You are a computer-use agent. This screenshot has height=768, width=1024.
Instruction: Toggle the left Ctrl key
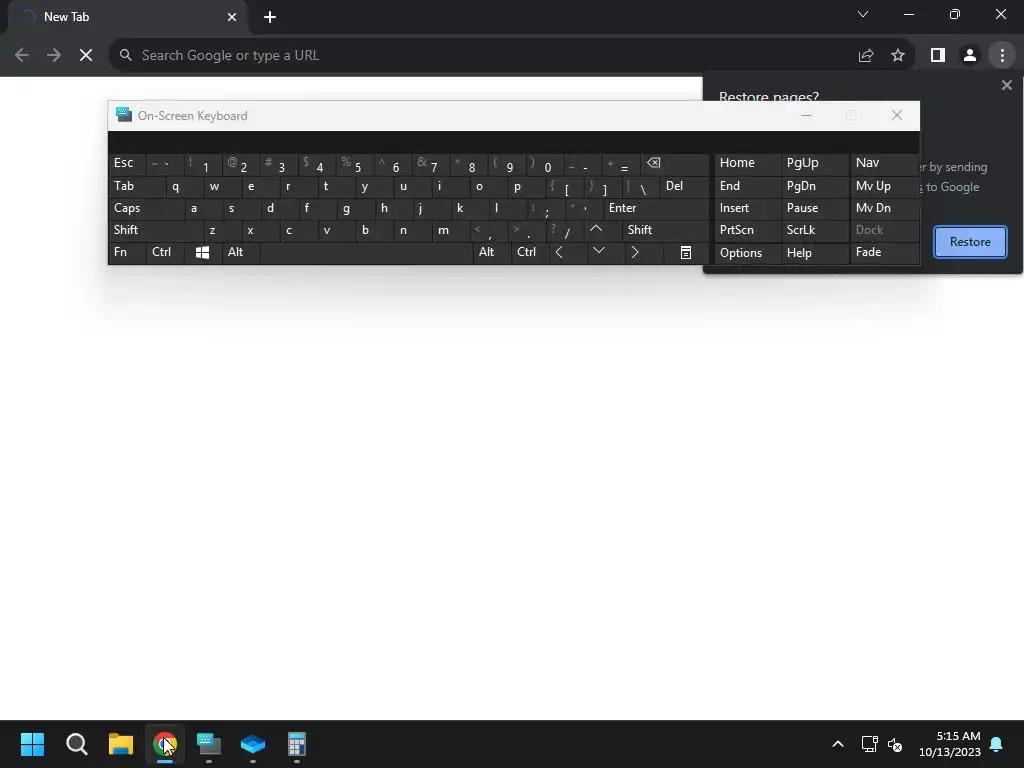pyautogui.click(x=165, y=253)
